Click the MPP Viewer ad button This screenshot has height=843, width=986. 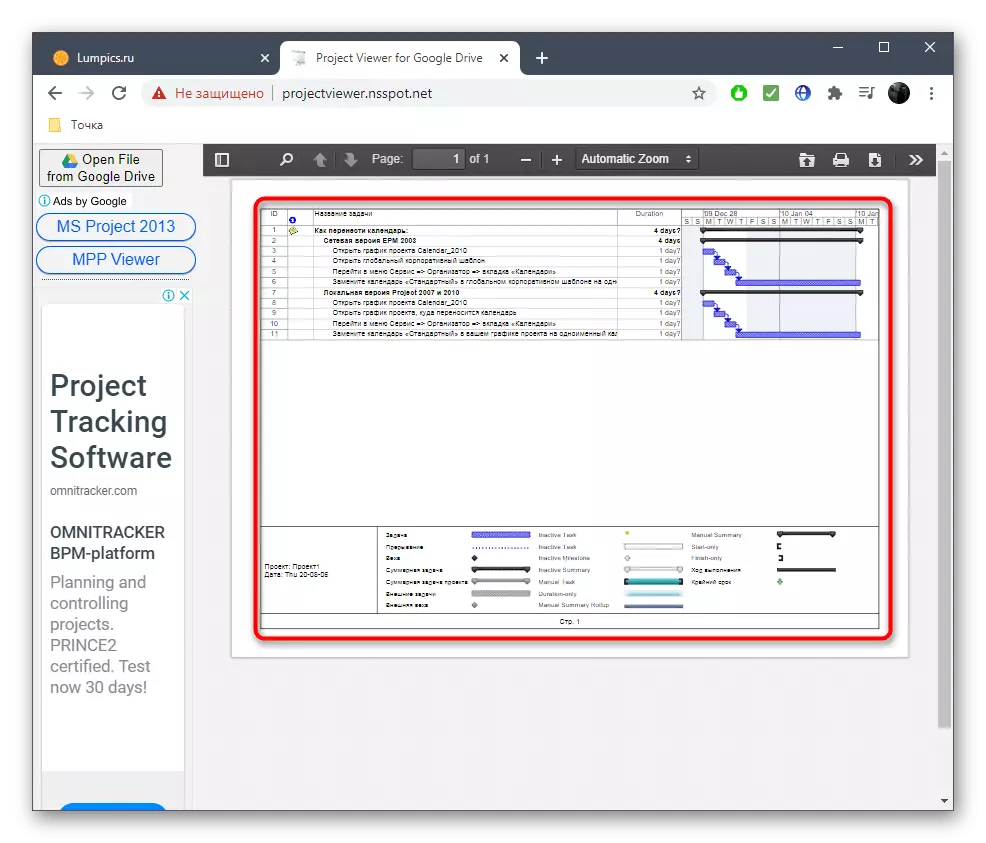point(116,260)
